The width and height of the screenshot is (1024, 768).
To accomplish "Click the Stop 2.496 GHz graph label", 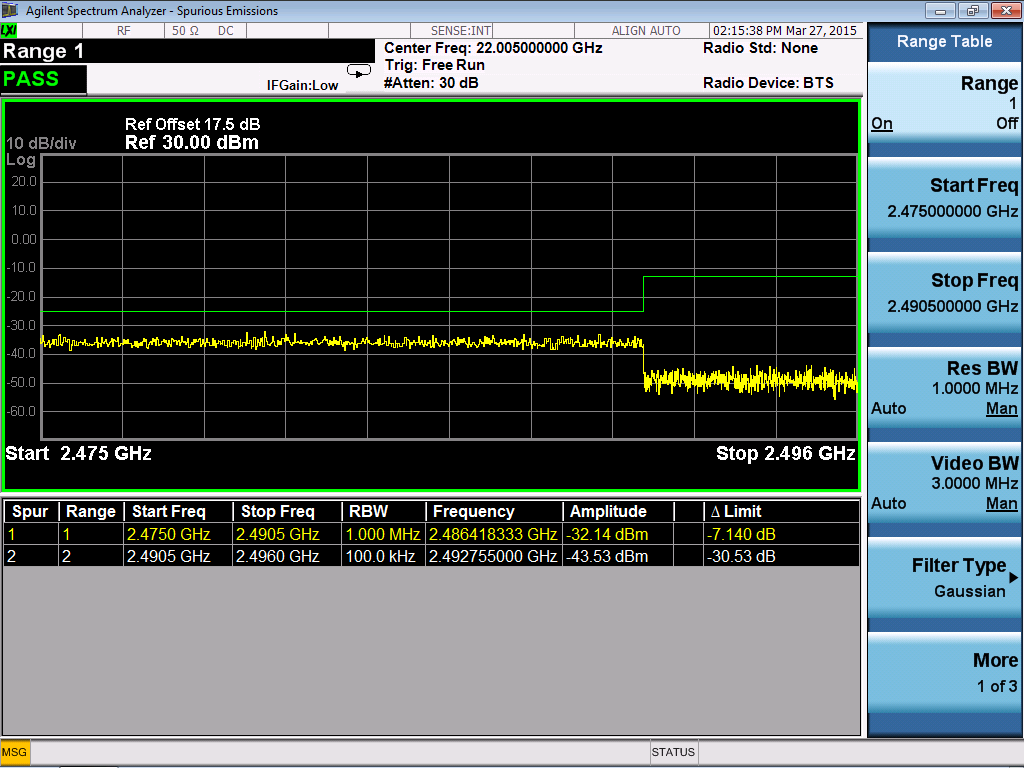I will pos(786,453).
